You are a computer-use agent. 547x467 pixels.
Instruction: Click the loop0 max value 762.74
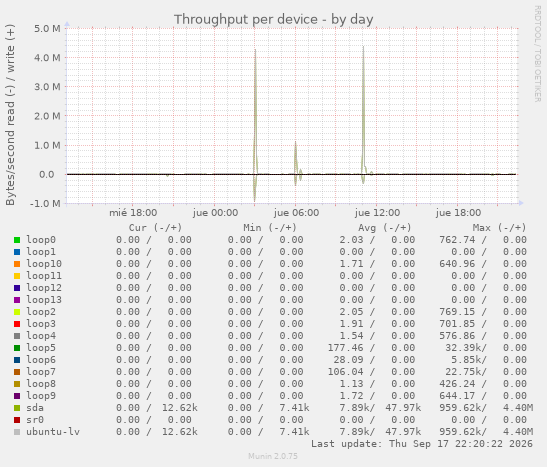[x=457, y=240]
